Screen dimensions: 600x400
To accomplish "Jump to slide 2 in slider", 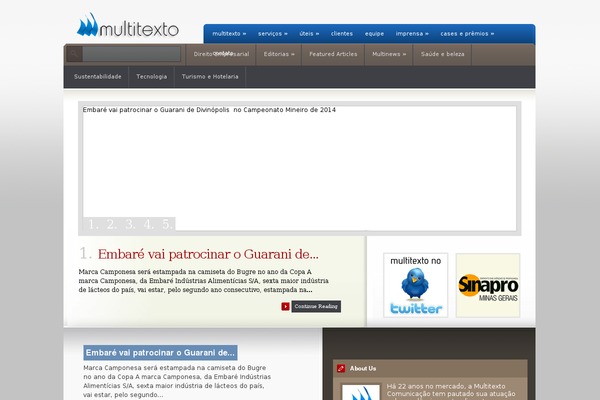I will [112, 224].
